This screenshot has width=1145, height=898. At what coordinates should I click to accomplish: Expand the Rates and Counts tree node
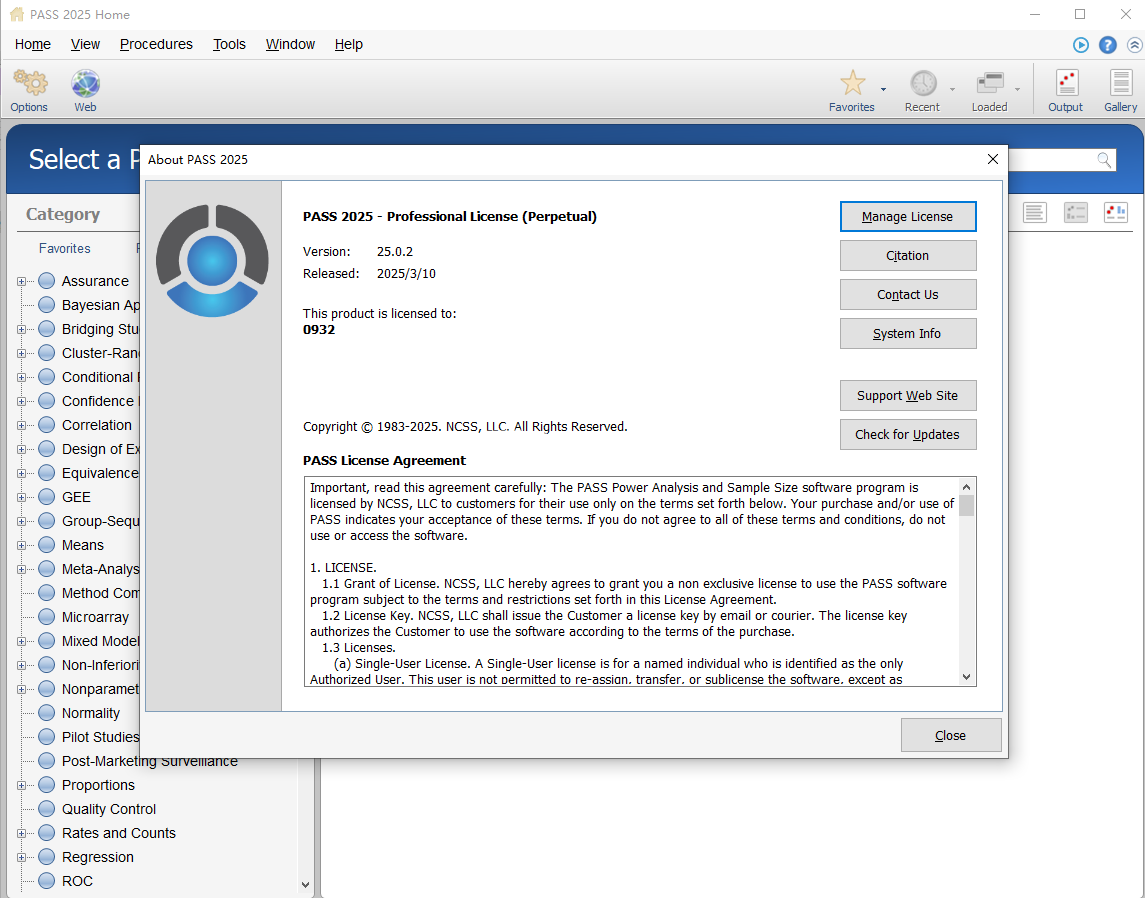(21, 833)
